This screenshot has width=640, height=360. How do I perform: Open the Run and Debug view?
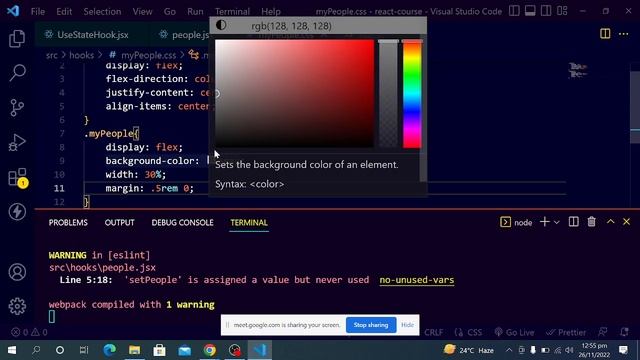(17, 142)
